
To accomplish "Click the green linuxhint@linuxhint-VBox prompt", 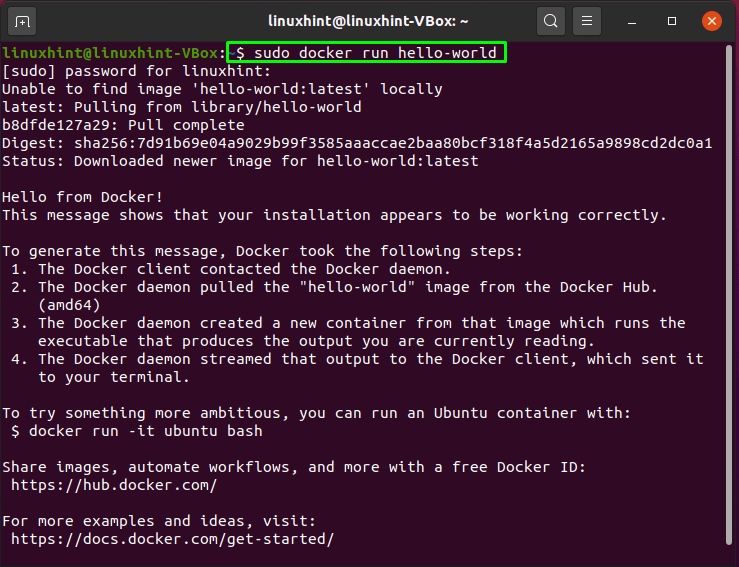I will tap(110, 53).
